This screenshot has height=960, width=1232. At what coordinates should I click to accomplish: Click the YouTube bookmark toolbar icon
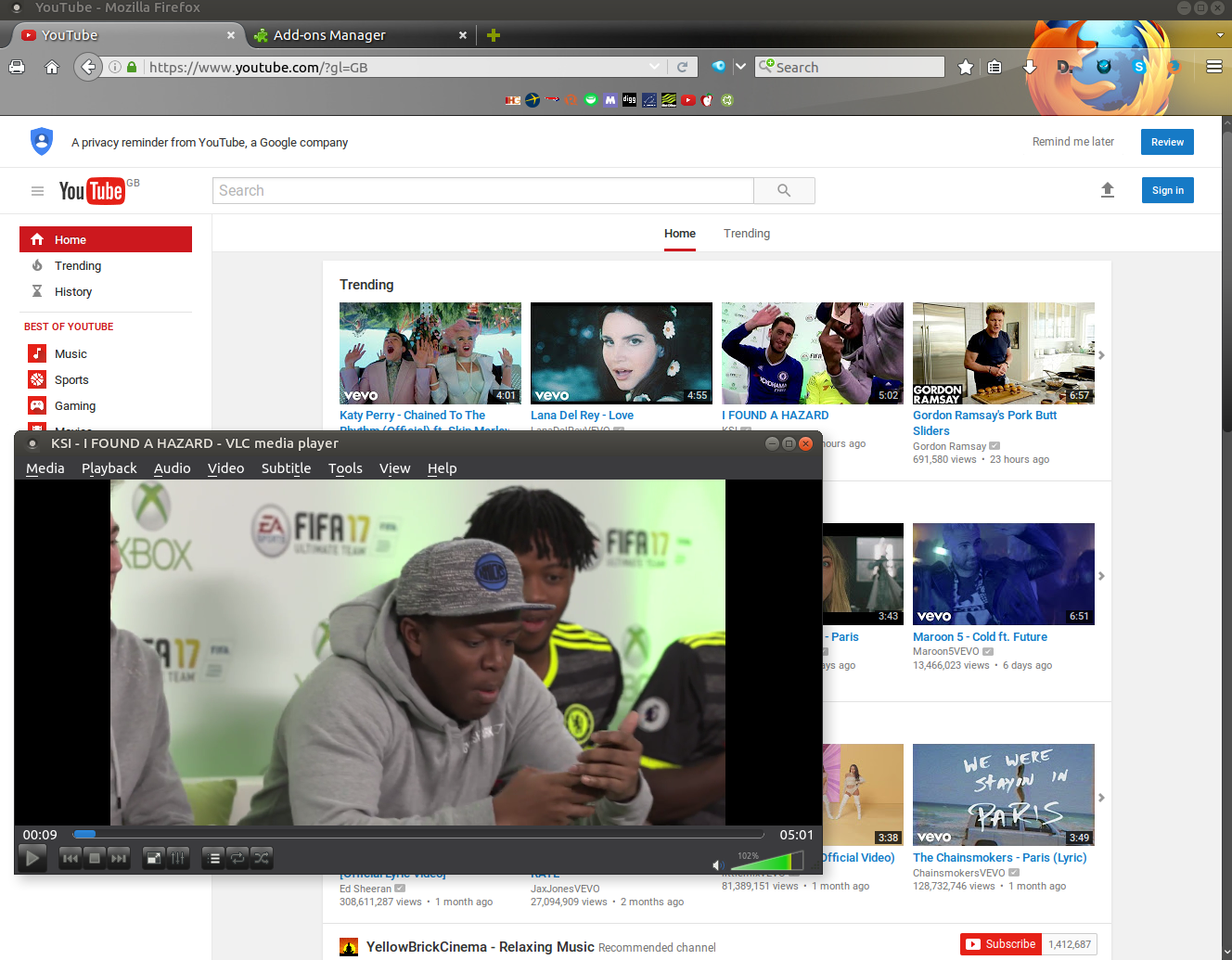[x=688, y=100]
